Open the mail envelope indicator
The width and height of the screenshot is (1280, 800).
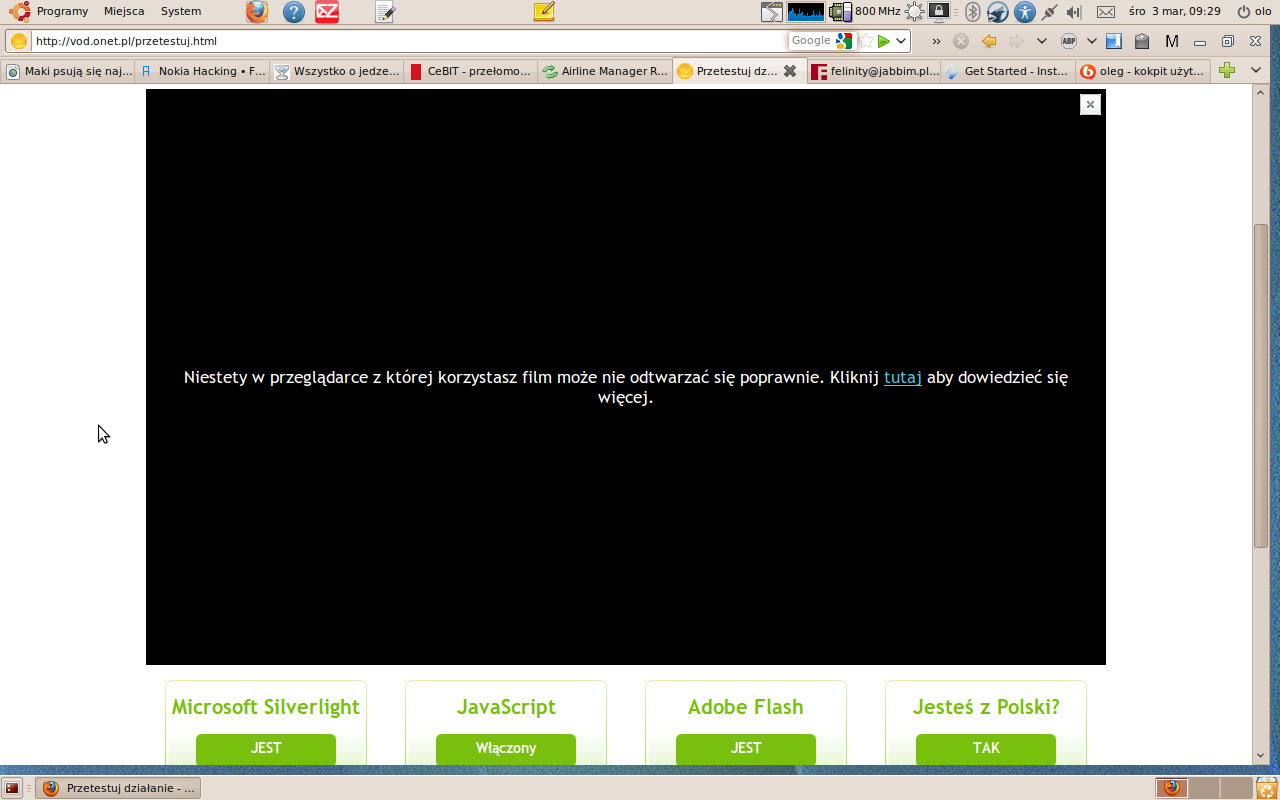click(1105, 12)
